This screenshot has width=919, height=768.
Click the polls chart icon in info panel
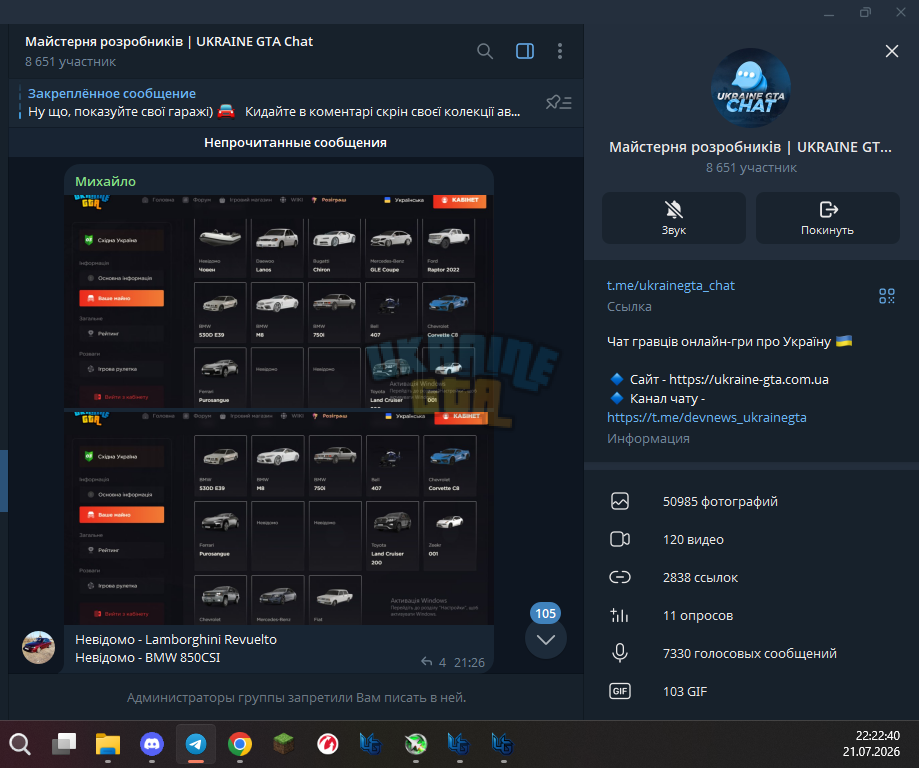(x=620, y=616)
